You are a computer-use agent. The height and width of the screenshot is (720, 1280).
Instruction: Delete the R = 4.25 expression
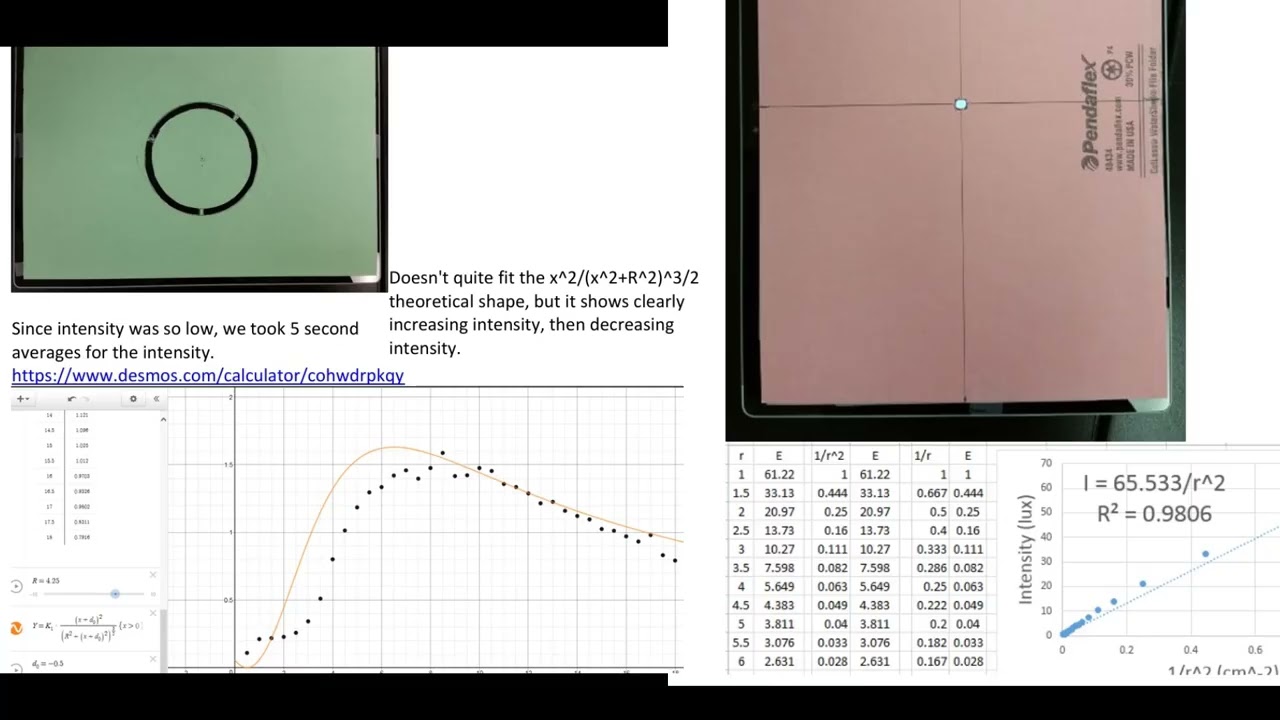click(153, 575)
